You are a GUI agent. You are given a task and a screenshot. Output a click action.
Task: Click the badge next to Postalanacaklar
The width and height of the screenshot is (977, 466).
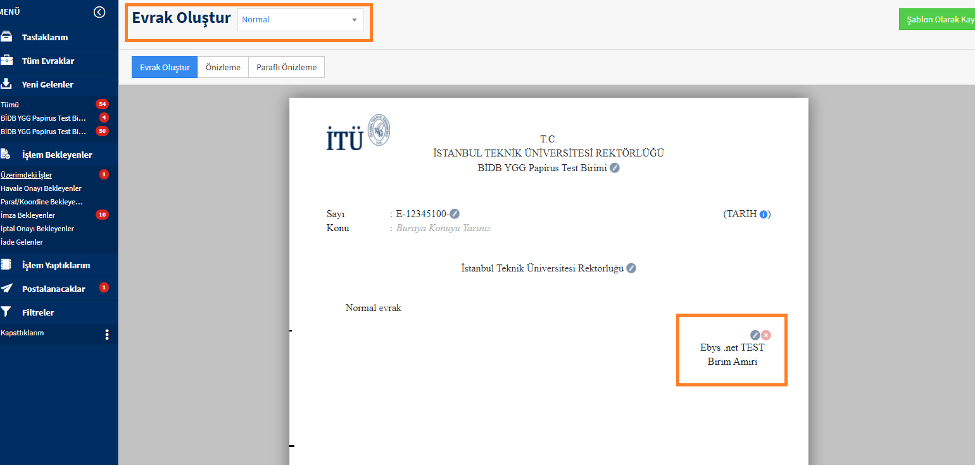(104, 288)
